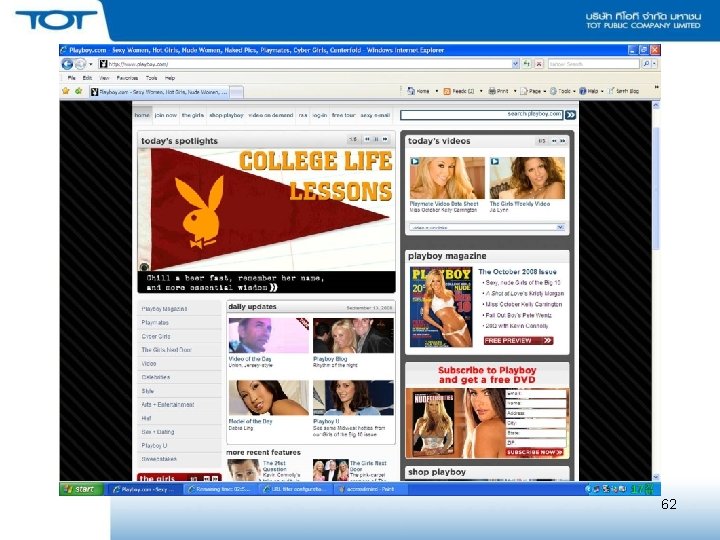720x540 pixels.
Task: Open the Tools menu in menu bar
Action: pos(152,78)
